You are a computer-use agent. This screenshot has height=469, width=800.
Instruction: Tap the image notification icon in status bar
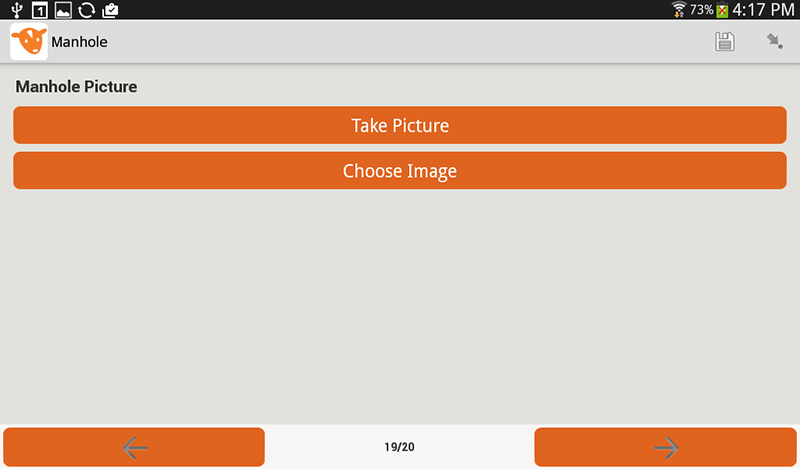63,10
